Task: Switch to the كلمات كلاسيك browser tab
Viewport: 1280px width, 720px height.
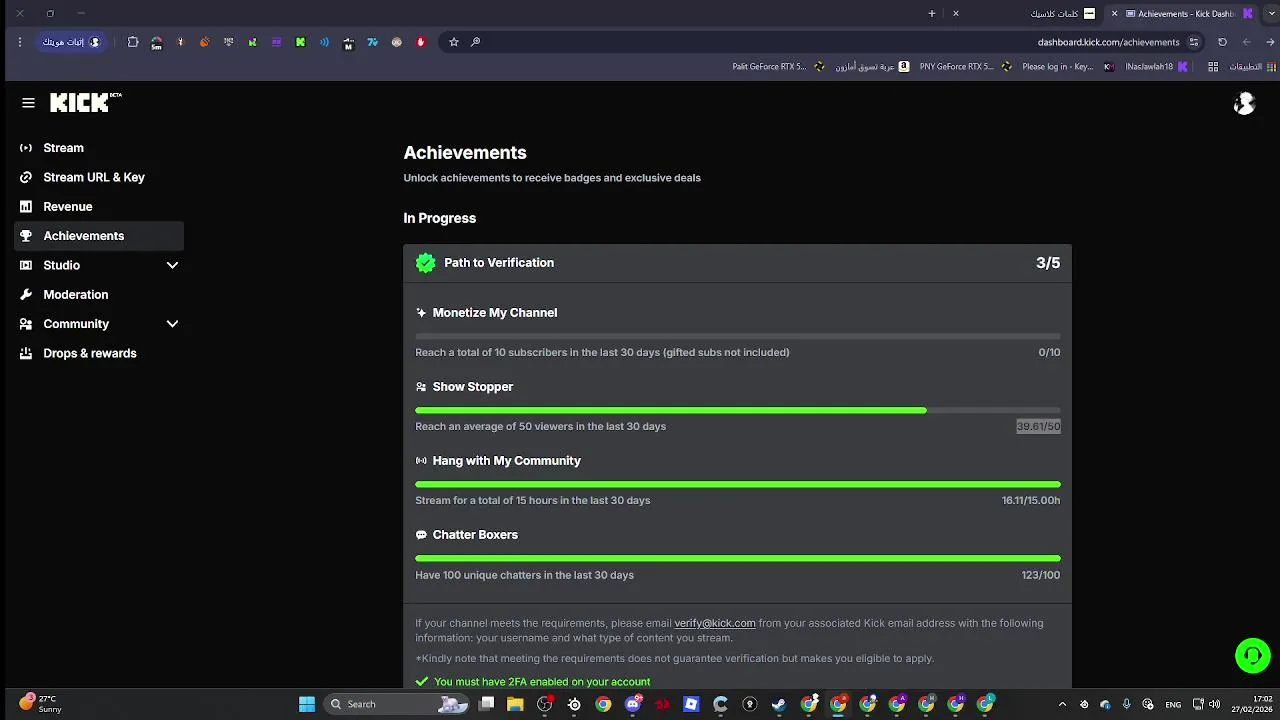Action: pyautogui.click(x=1025, y=14)
